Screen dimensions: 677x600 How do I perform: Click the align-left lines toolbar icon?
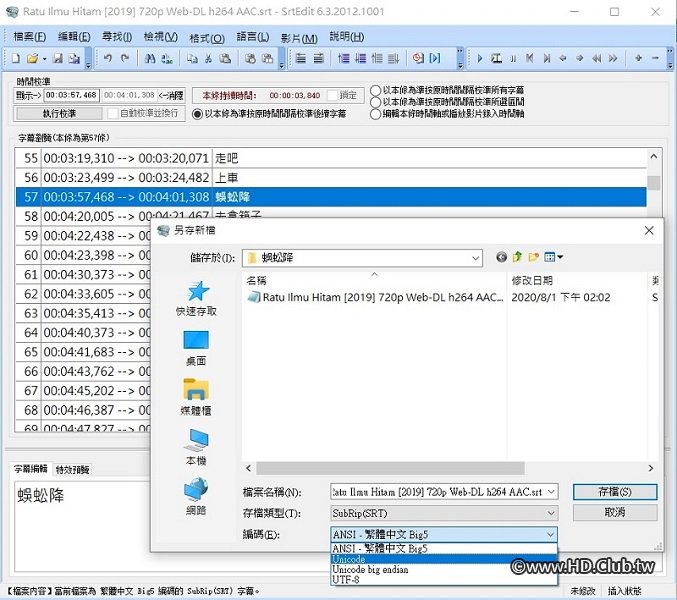click(x=301, y=58)
